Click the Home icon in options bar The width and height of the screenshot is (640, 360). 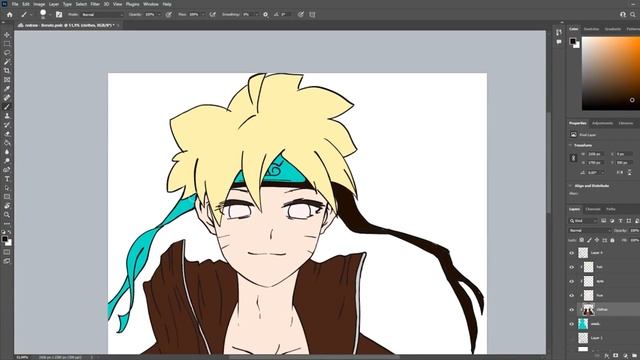(x=9, y=14)
